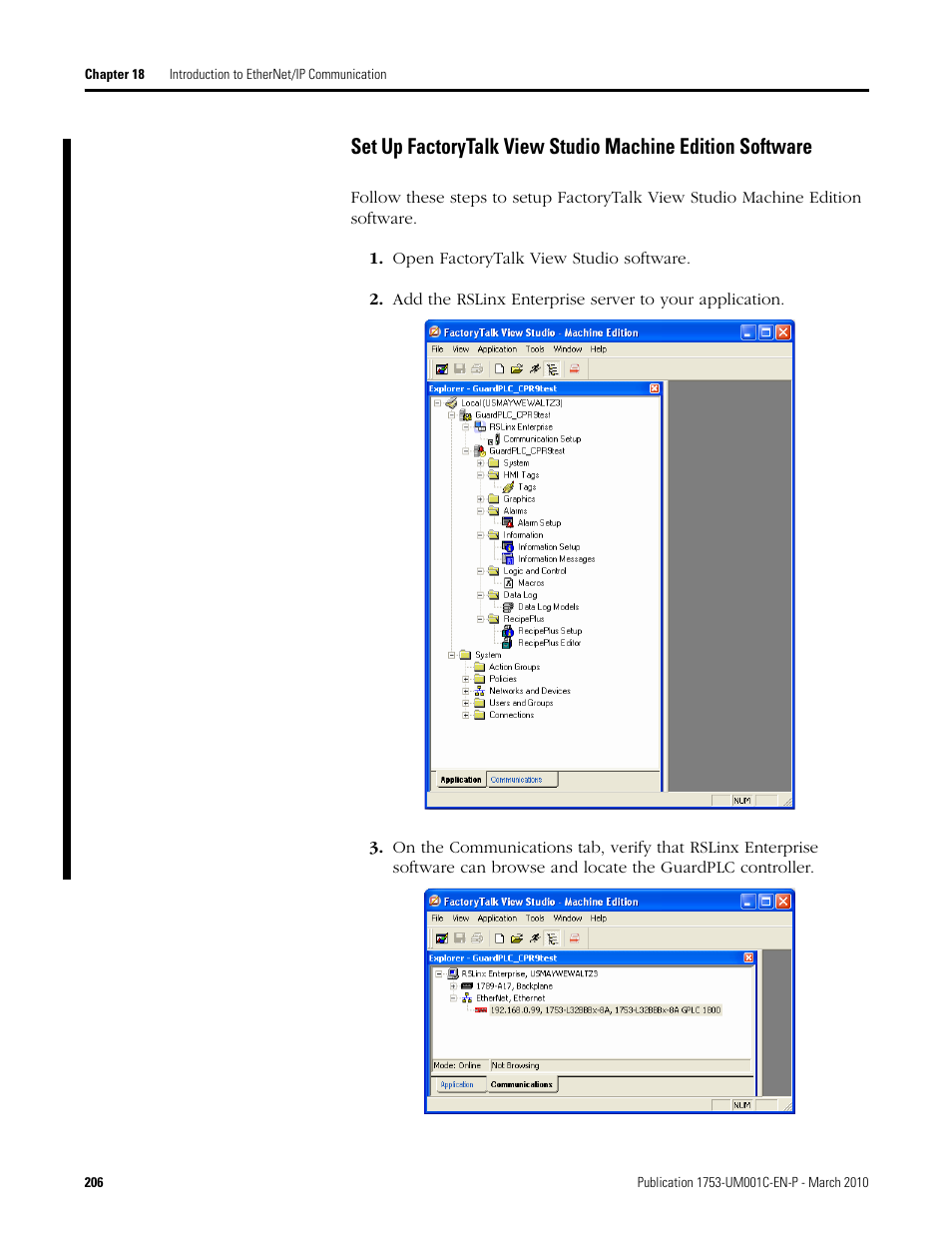Collapse HMI Tags folder
This screenshot has width=952, height=1233.
[x=480, y=475]
